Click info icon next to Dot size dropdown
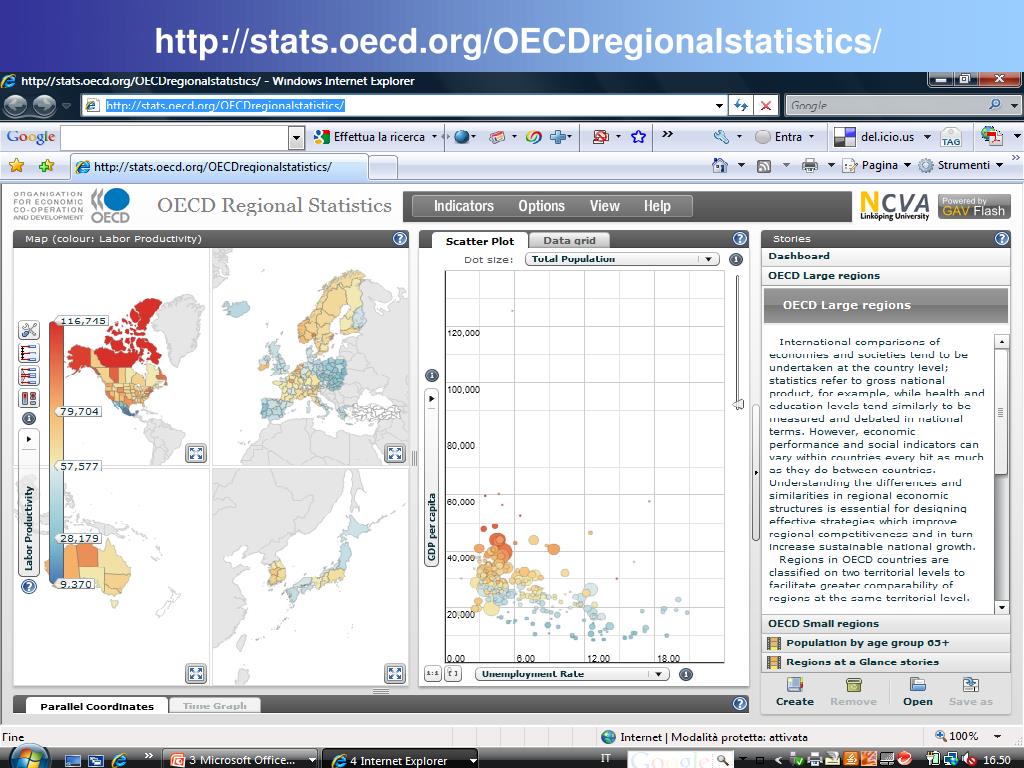 click(x=735, y=260)
